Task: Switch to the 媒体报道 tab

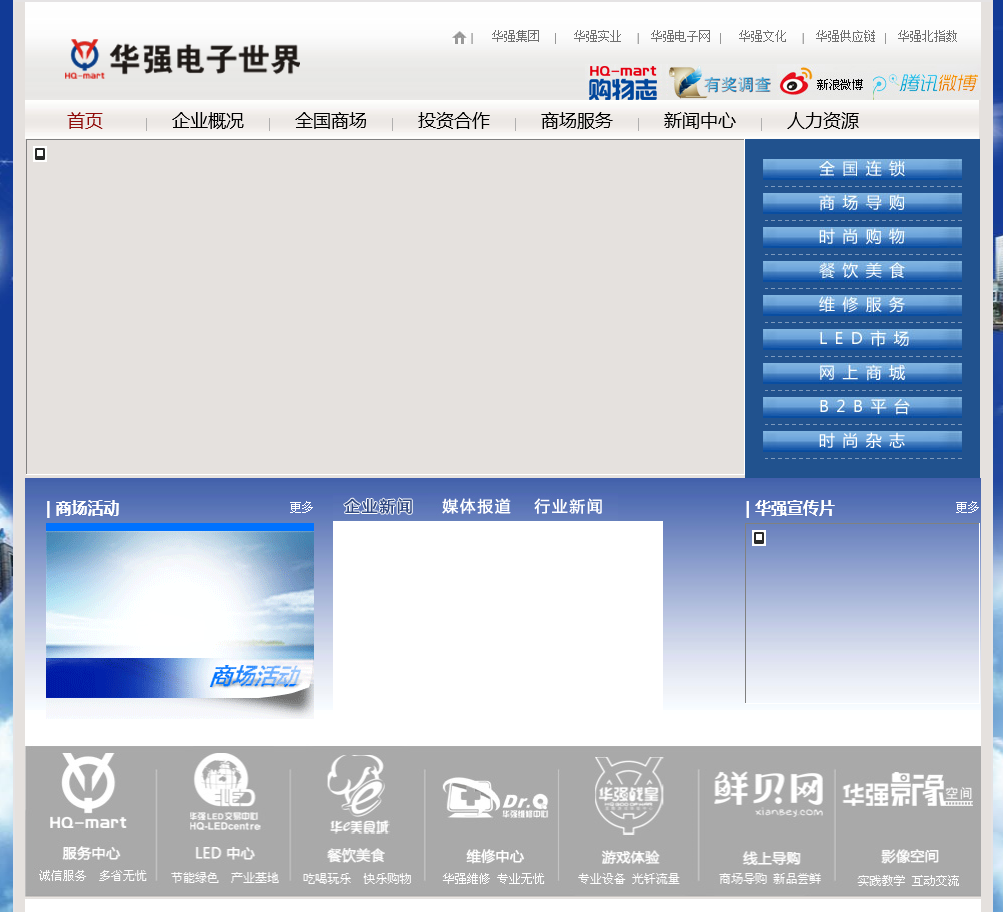Action: tap(476, 507)
